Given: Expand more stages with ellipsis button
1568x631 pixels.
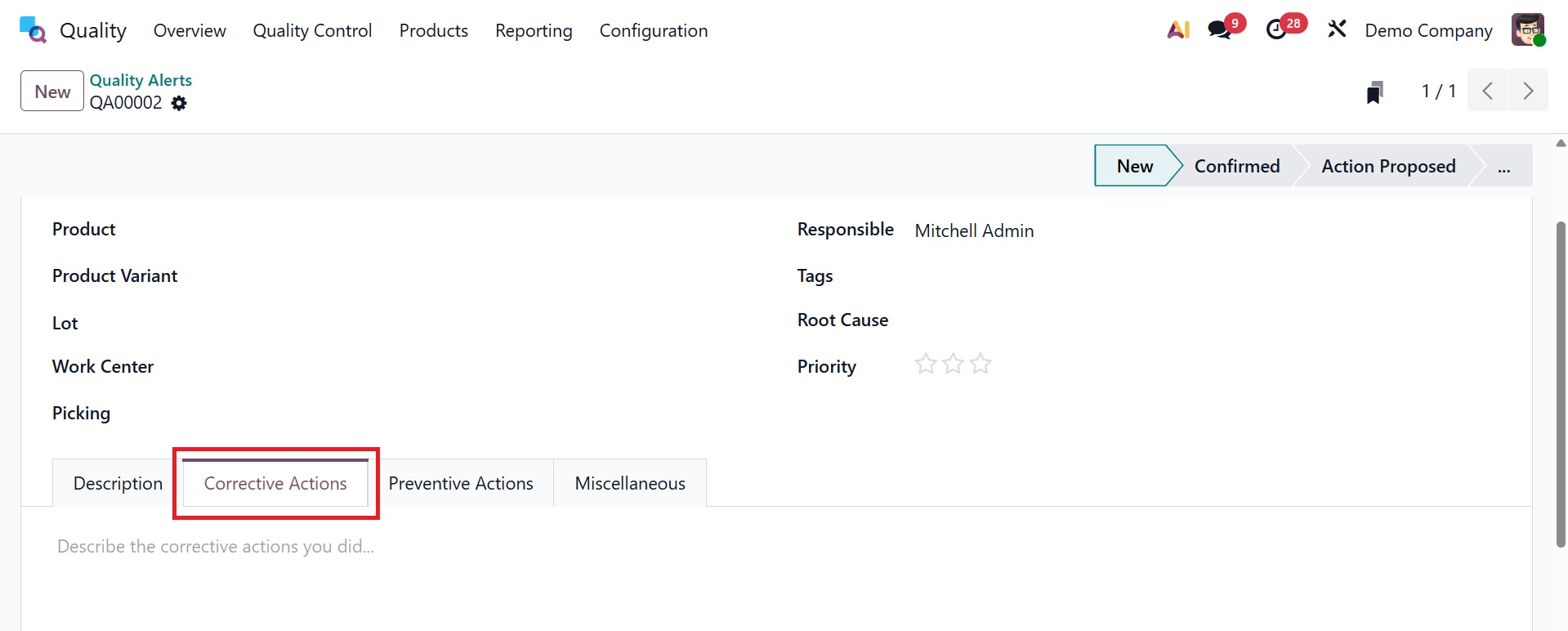Looking at the screenshot, I should point(1503,167).
